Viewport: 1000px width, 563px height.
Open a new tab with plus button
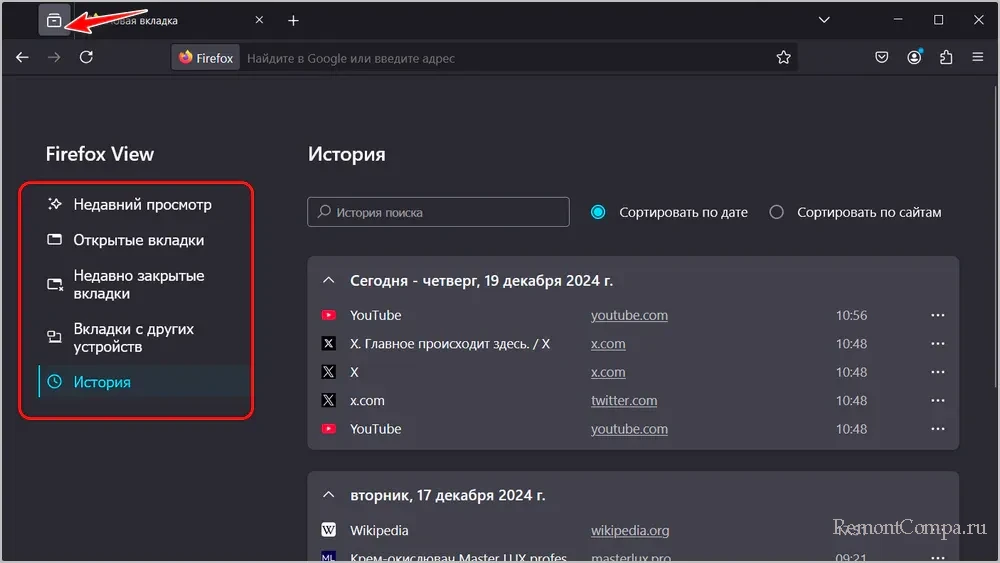293,20
